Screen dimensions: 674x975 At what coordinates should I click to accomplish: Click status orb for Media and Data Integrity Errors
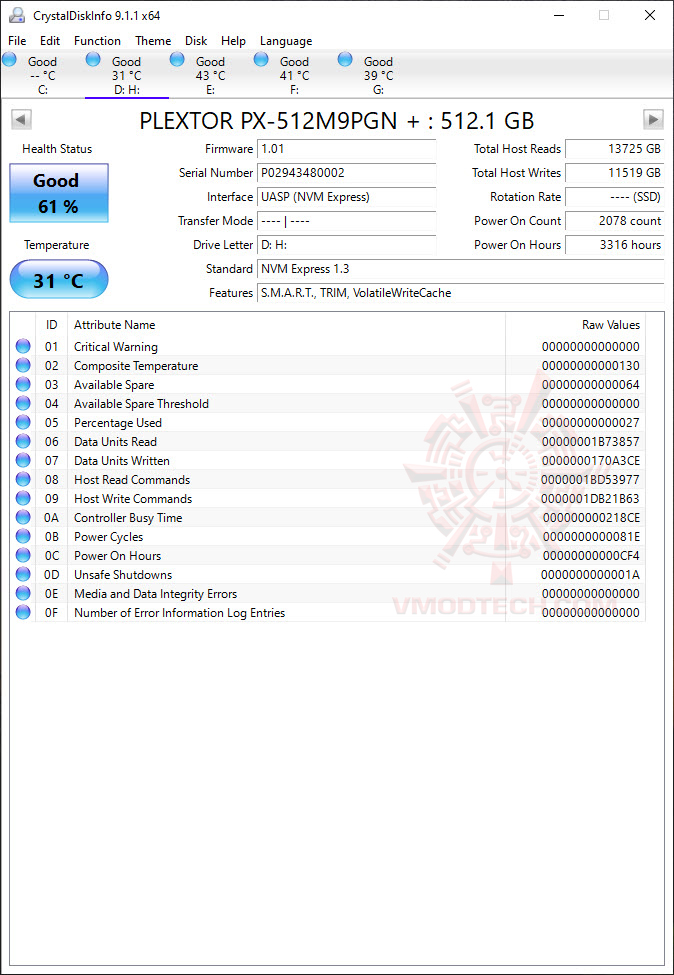point(23,593)
